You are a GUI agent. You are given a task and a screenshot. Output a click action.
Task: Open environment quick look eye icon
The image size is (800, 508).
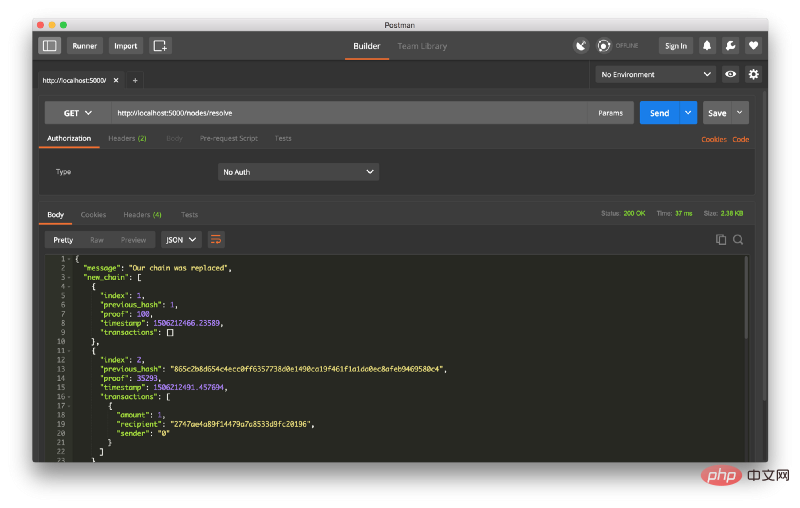(731, 74)
